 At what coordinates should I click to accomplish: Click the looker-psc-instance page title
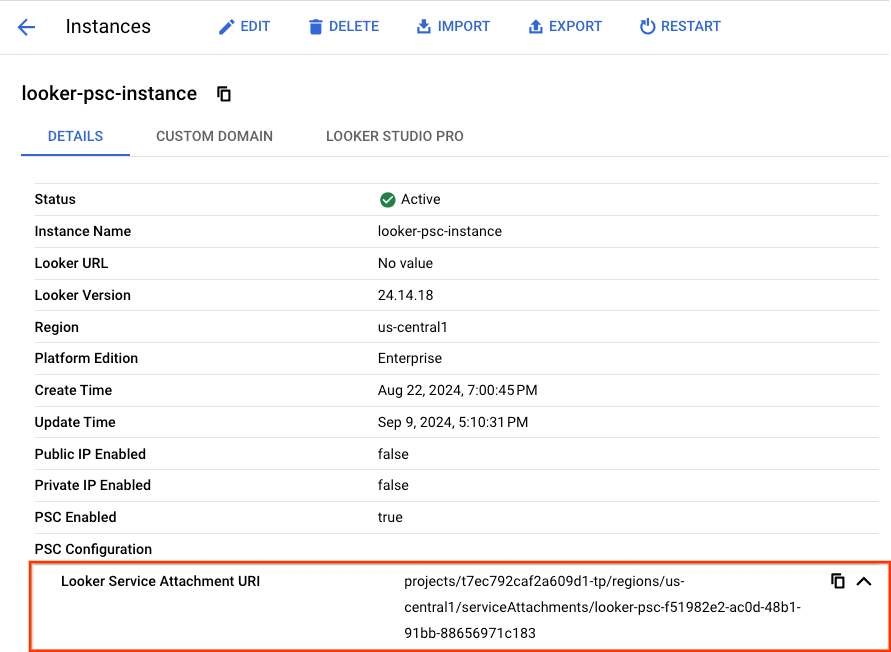tap(109, 94)
